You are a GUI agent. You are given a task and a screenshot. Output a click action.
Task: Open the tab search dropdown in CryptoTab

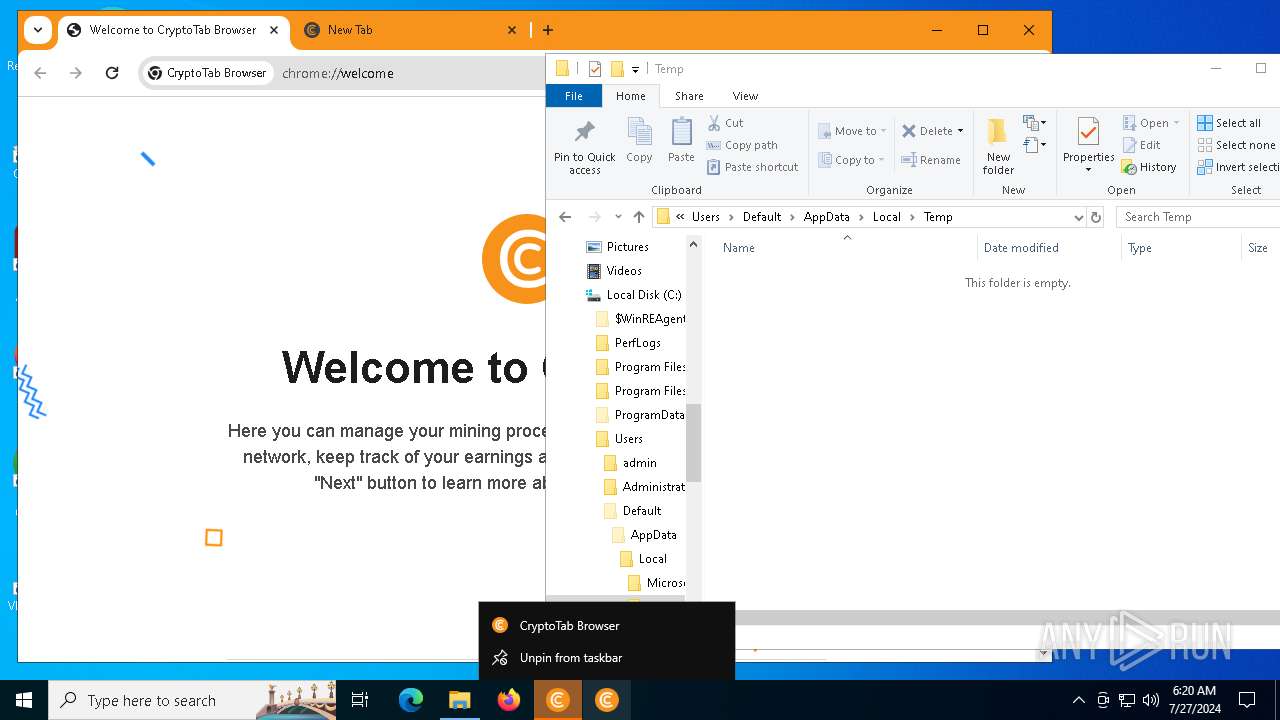pyautogui.click(x=38, y=30)
